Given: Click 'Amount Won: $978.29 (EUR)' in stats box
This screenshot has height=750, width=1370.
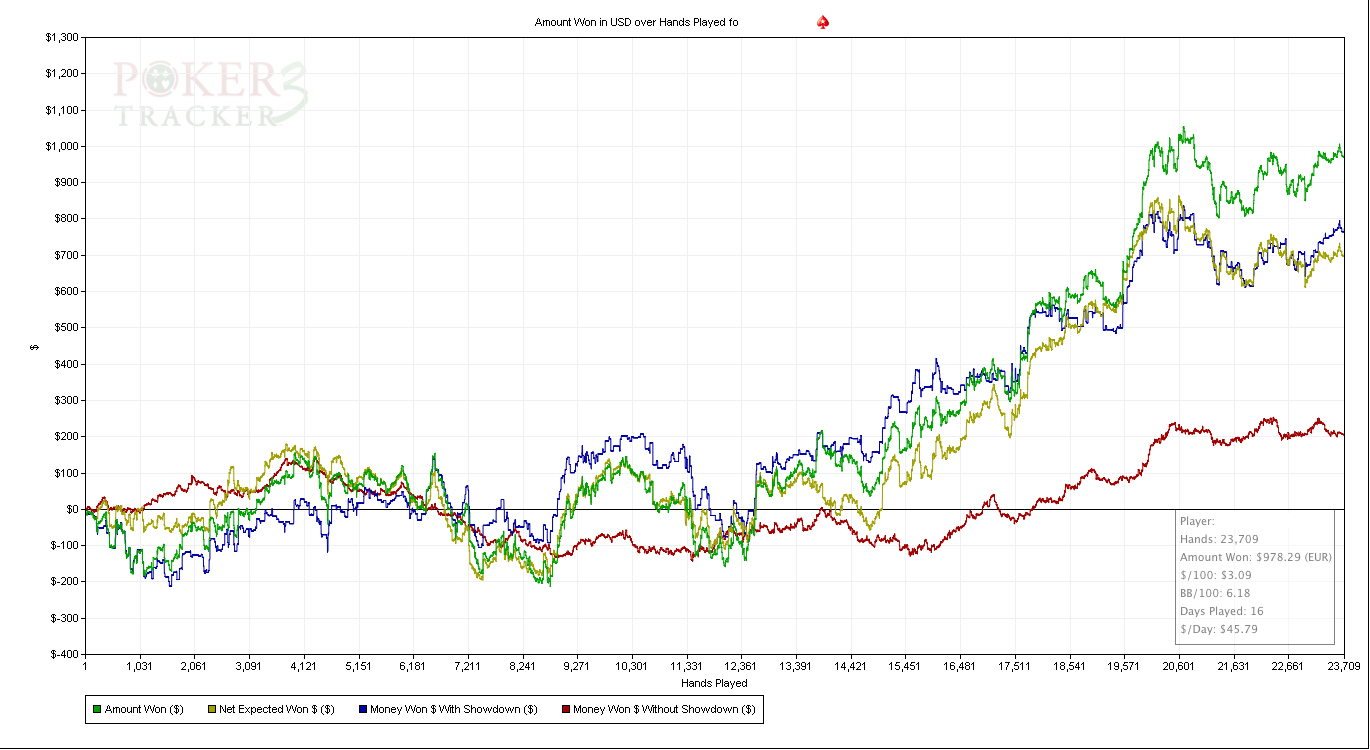Looking at the screenshot, I should tap(1256, 557).
